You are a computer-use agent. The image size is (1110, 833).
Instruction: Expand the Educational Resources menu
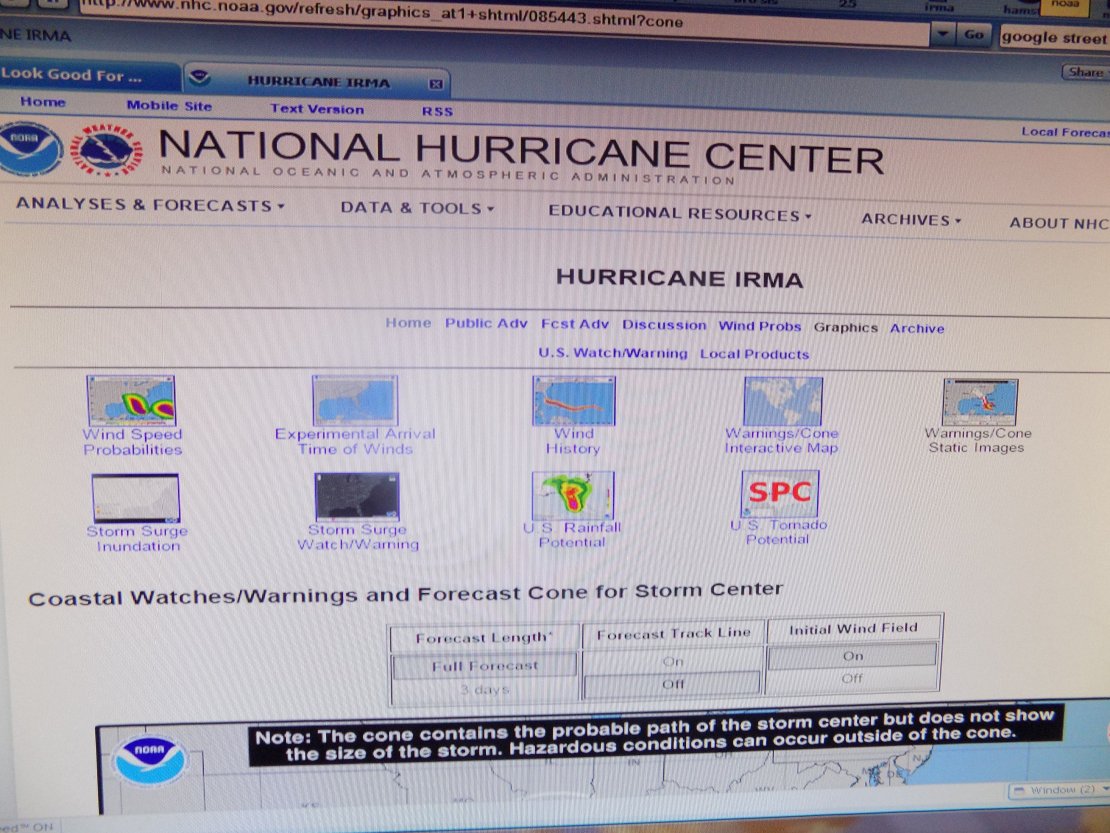680,214
